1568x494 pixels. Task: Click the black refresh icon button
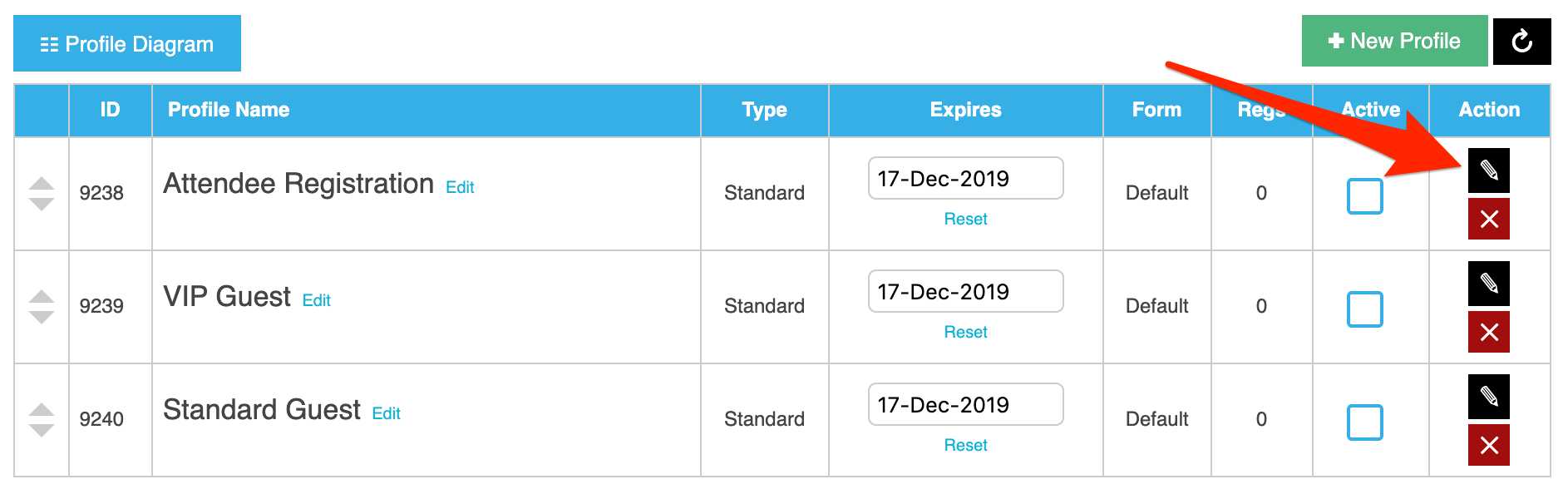1521,41
